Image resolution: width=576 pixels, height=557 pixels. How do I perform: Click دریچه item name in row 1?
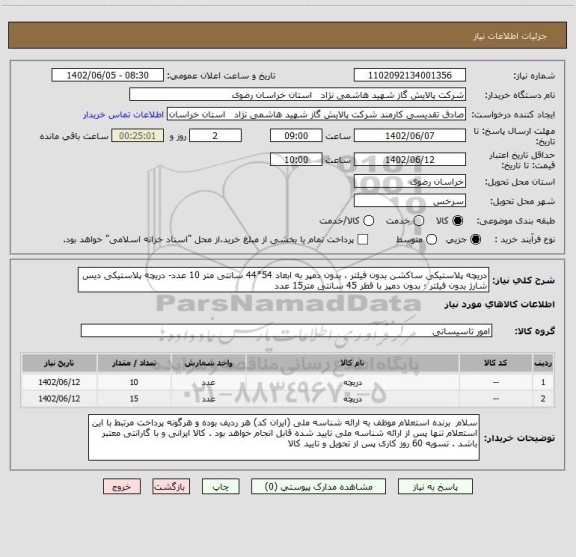click(352, 382)
